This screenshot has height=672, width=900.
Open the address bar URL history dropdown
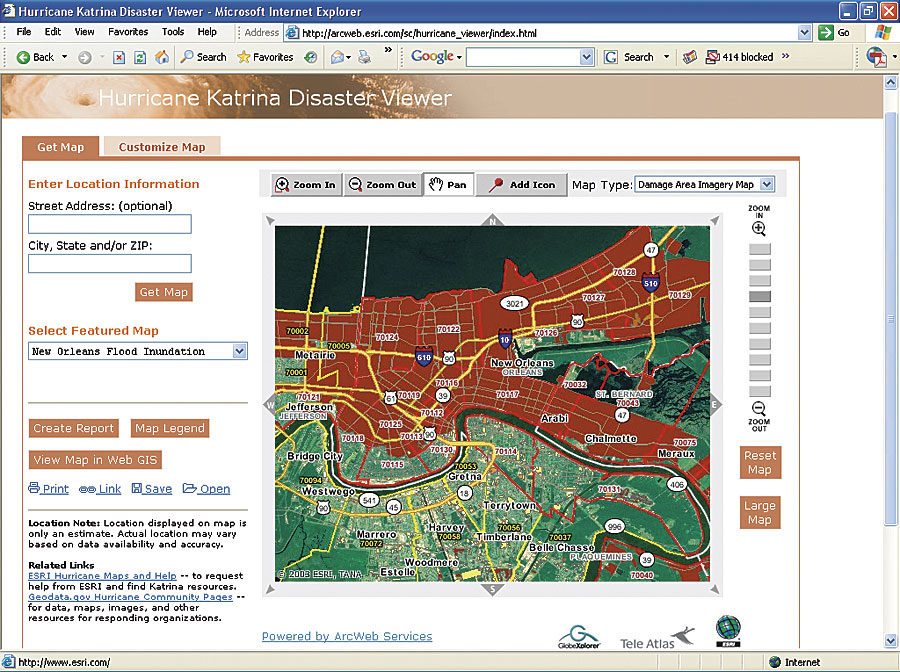[805, 33]
